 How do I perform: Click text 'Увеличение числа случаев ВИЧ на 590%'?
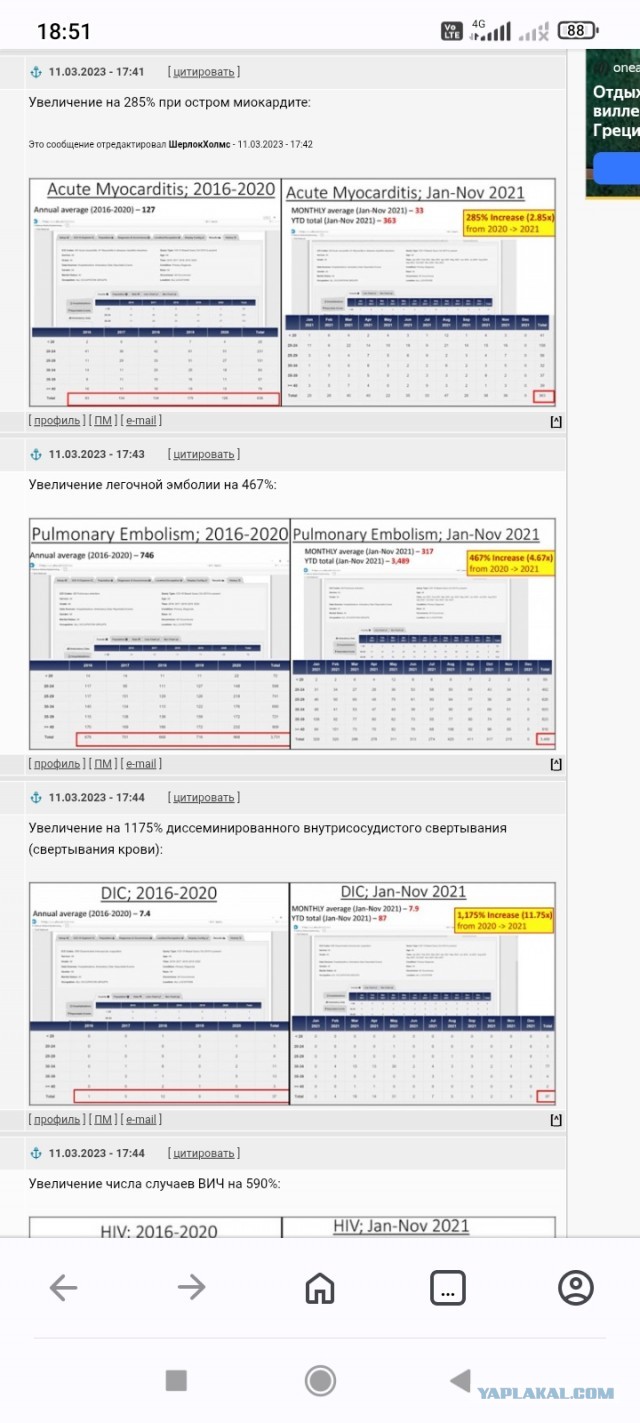(155, 1184)
